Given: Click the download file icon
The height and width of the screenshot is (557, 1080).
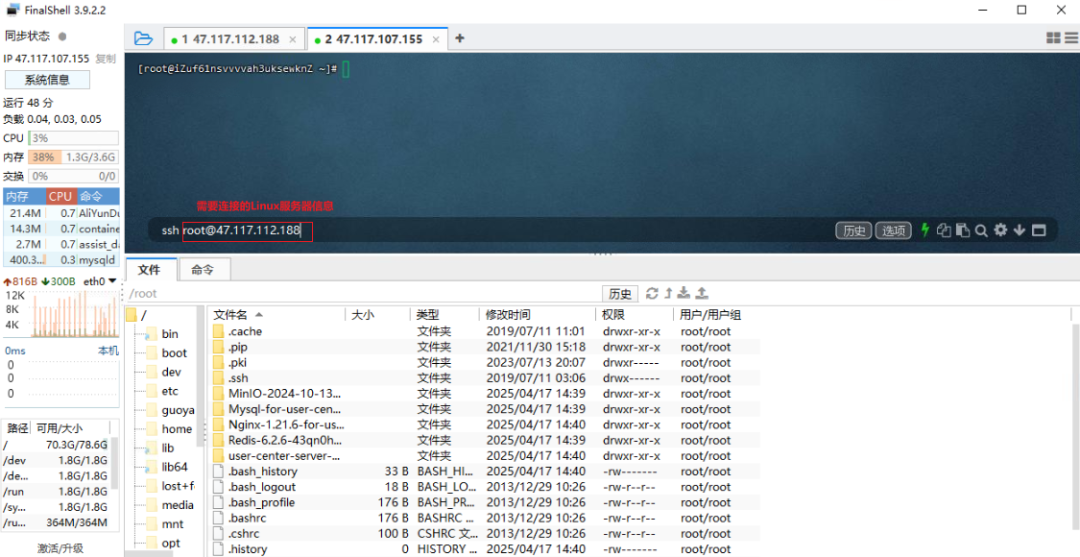Looking at the screenshot, I should pyautogui.click(x=683, y=293).
